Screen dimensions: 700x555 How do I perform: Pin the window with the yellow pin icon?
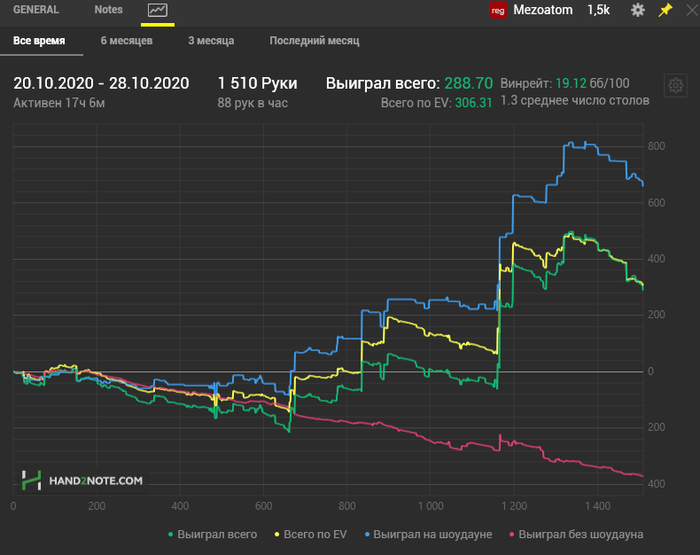(x=665, y=10)
